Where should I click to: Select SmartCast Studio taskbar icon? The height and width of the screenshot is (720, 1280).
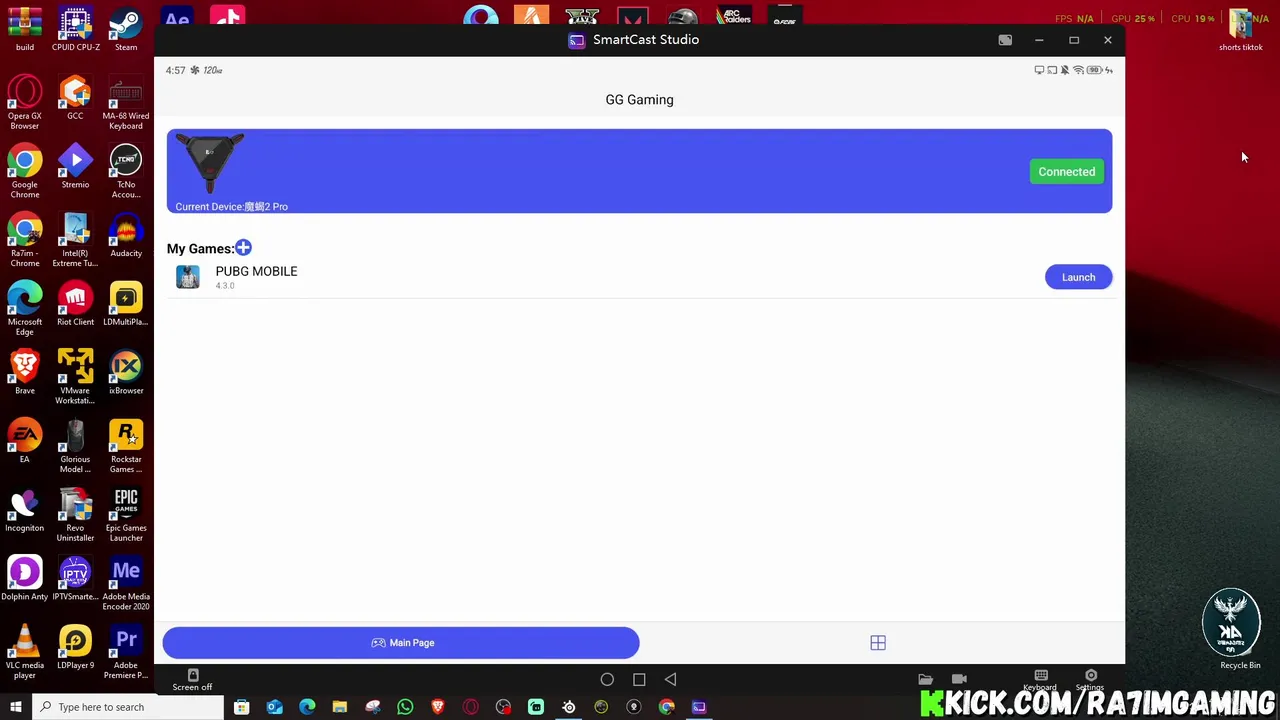point(699,707)
